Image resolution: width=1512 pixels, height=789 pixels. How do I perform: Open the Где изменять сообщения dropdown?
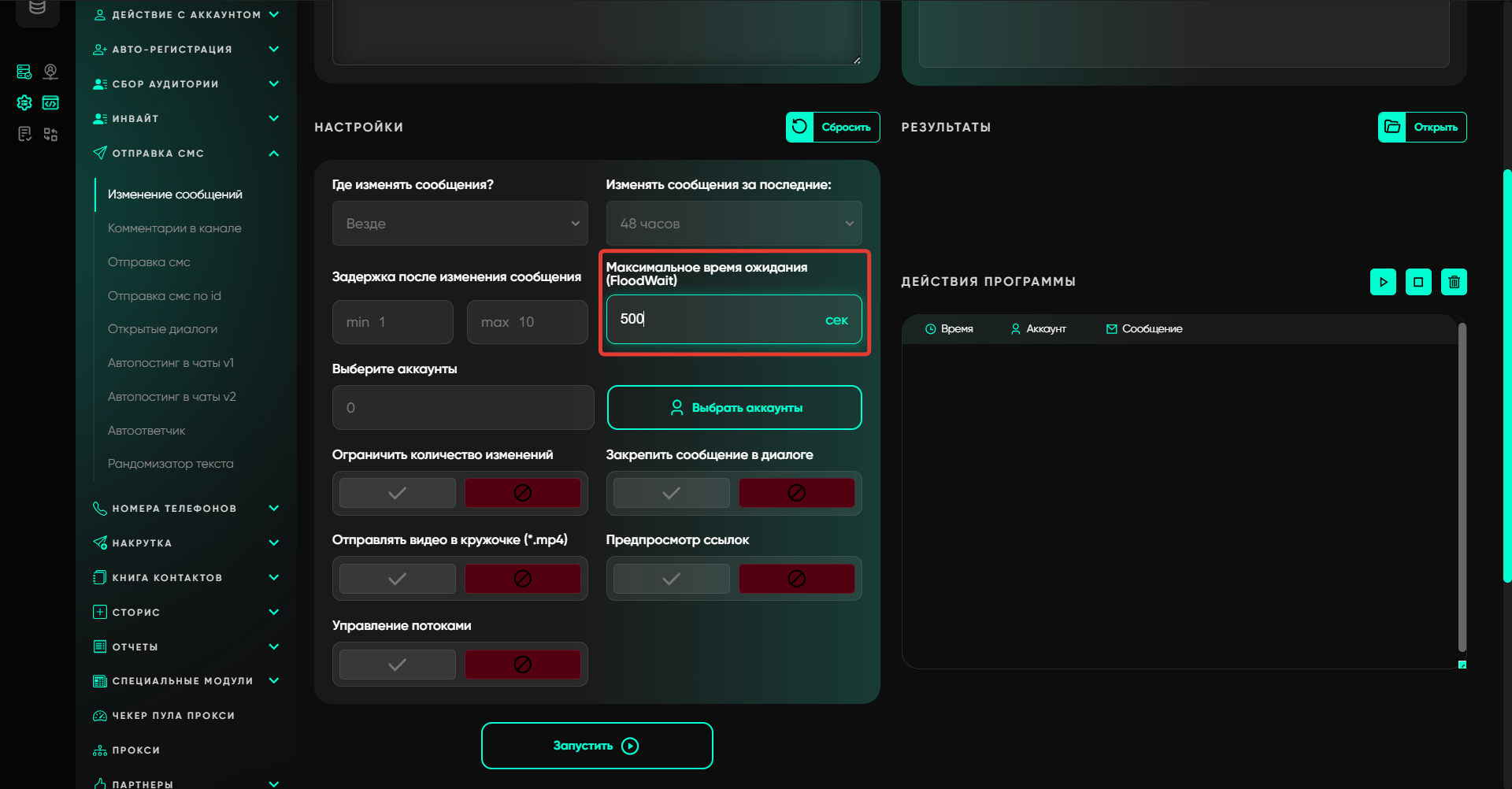point(460,224)
